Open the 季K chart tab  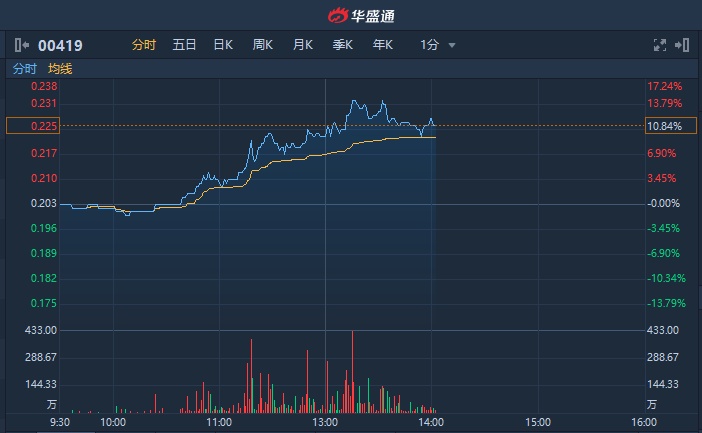343,45
